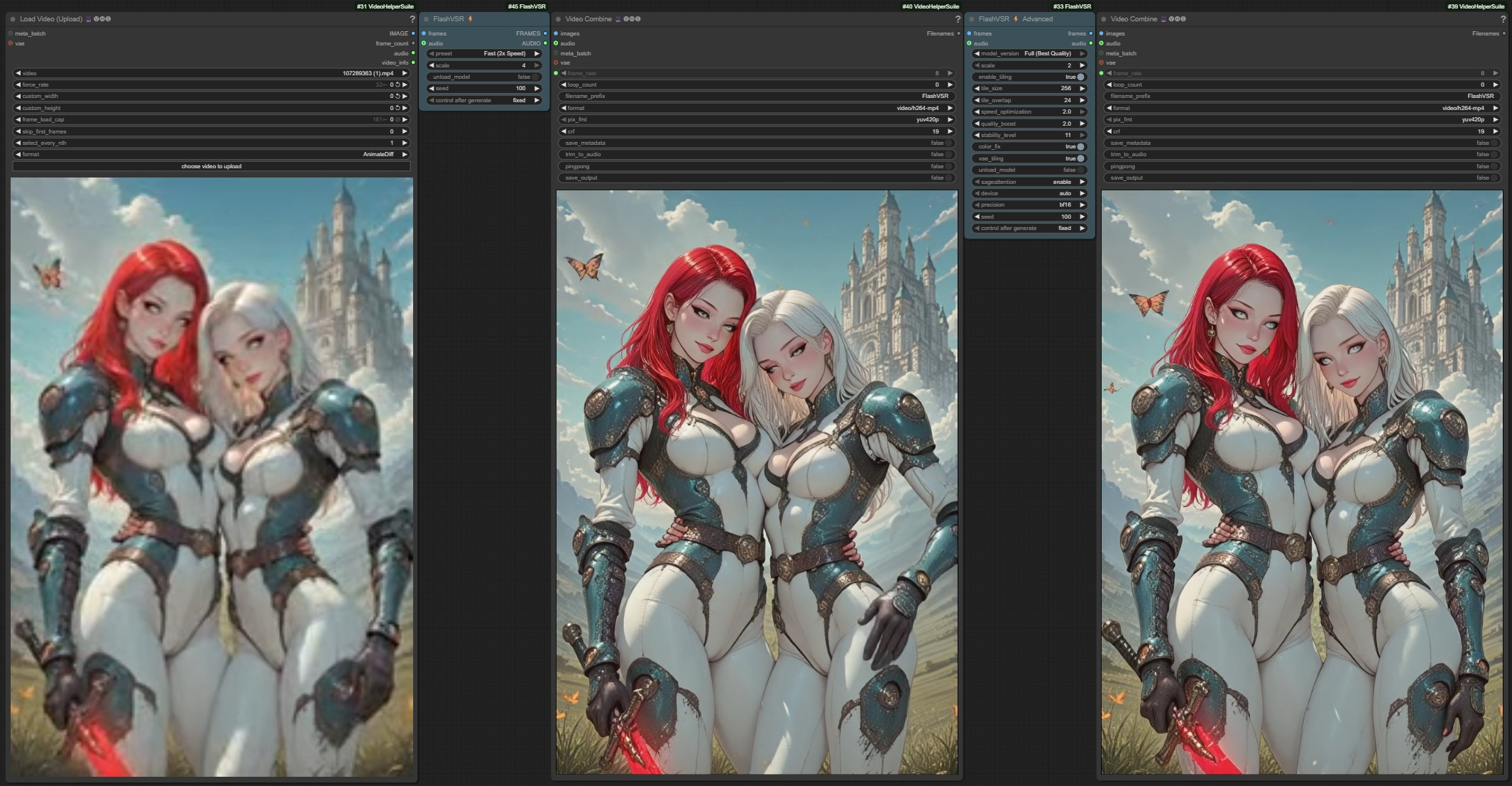This screenshot has height=786, width=1512.
Task: Click the question mark icon on Video Combine #39
Action: tap(1503, 19)
